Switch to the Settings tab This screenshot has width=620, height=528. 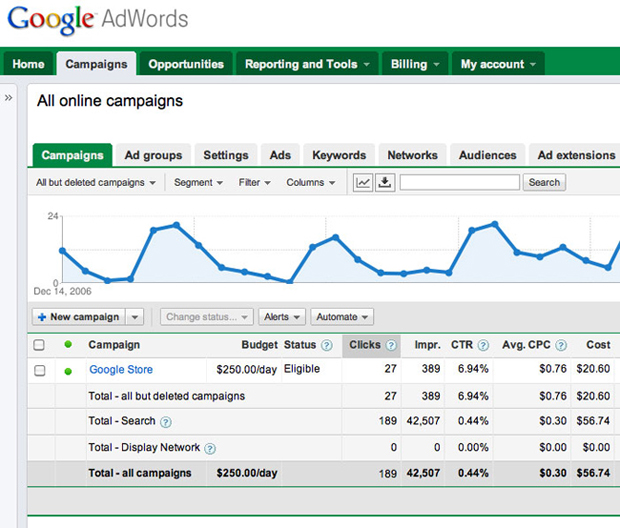click(226, 155)
